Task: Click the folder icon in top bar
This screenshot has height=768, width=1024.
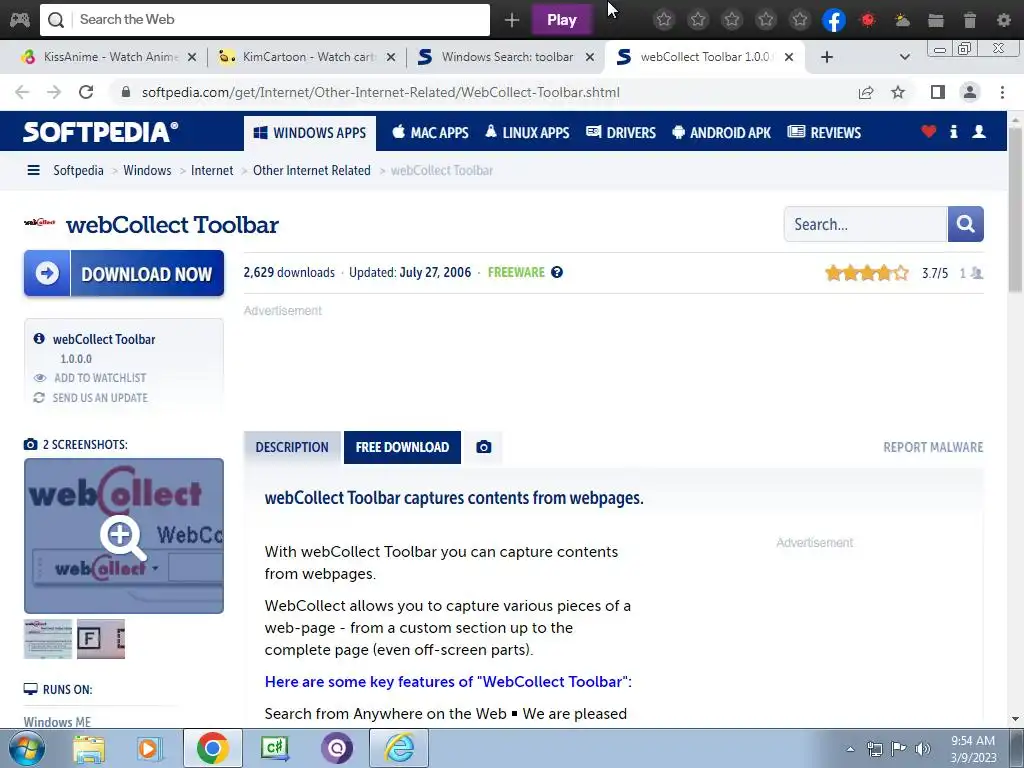Action: click(936, 20)
